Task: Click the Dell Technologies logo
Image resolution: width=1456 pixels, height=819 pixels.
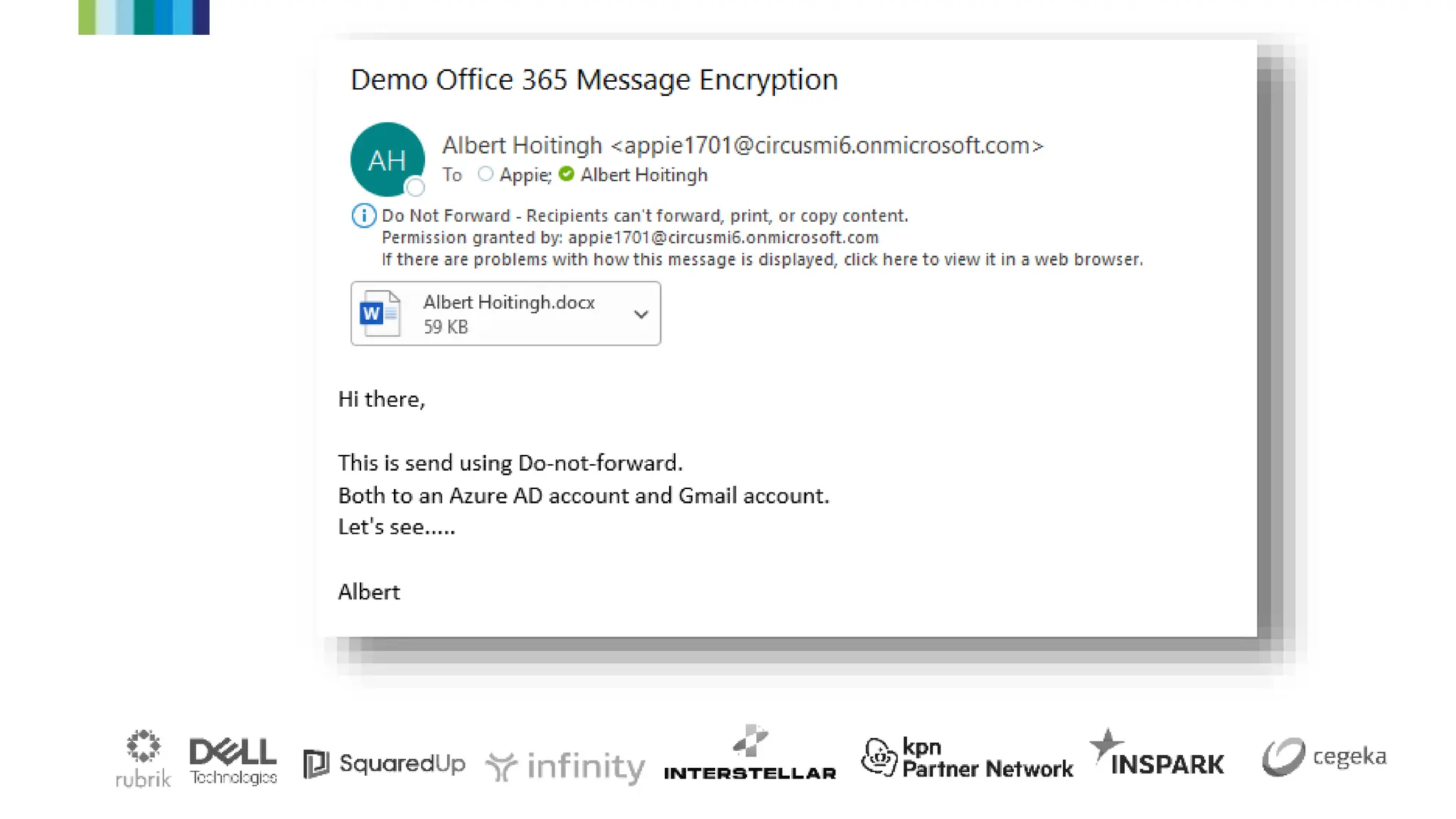Action: point(233,761)
